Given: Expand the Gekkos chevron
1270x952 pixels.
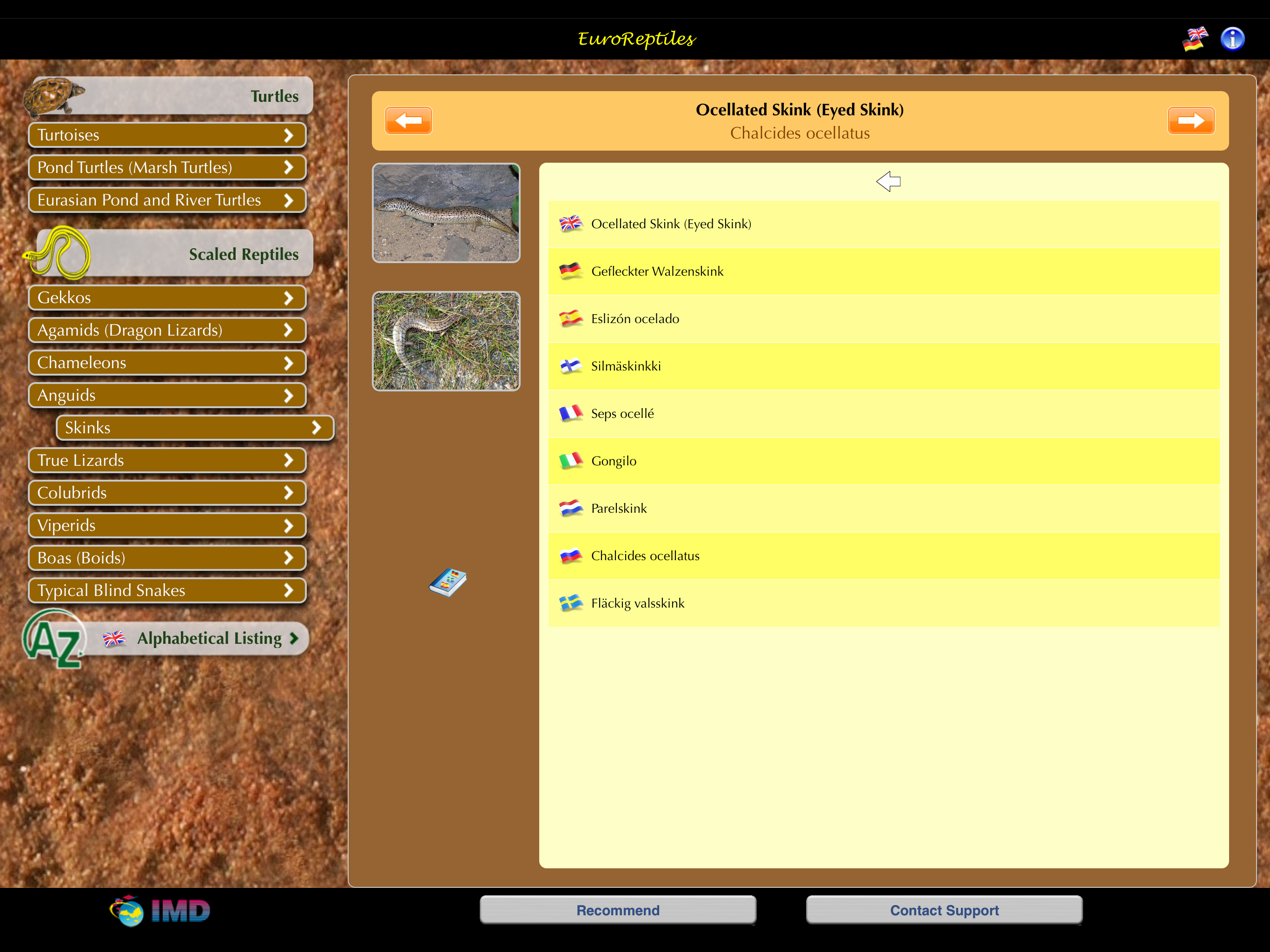Looking at the screenshot, I should [289, 297].
